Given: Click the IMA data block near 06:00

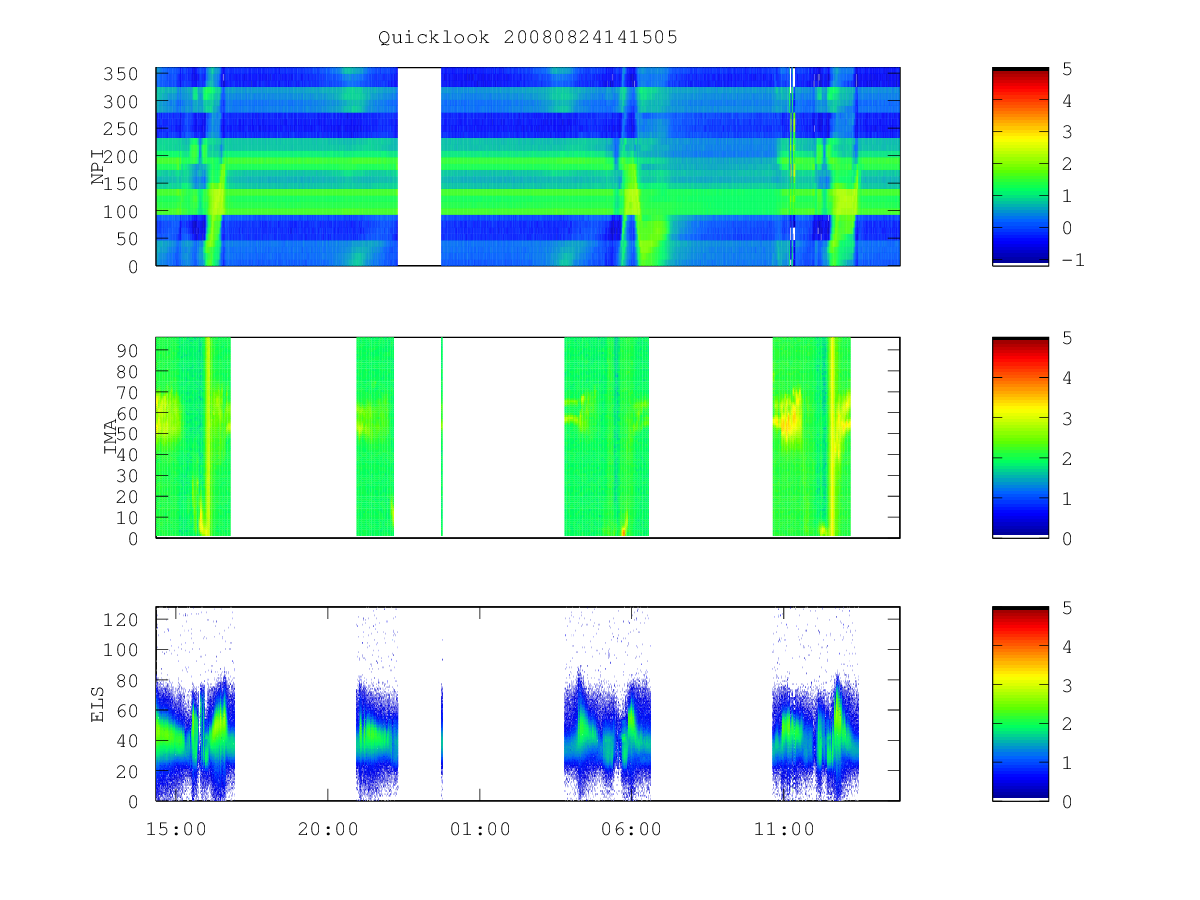Looking at the screenshot, I should (x=607, y=437).
